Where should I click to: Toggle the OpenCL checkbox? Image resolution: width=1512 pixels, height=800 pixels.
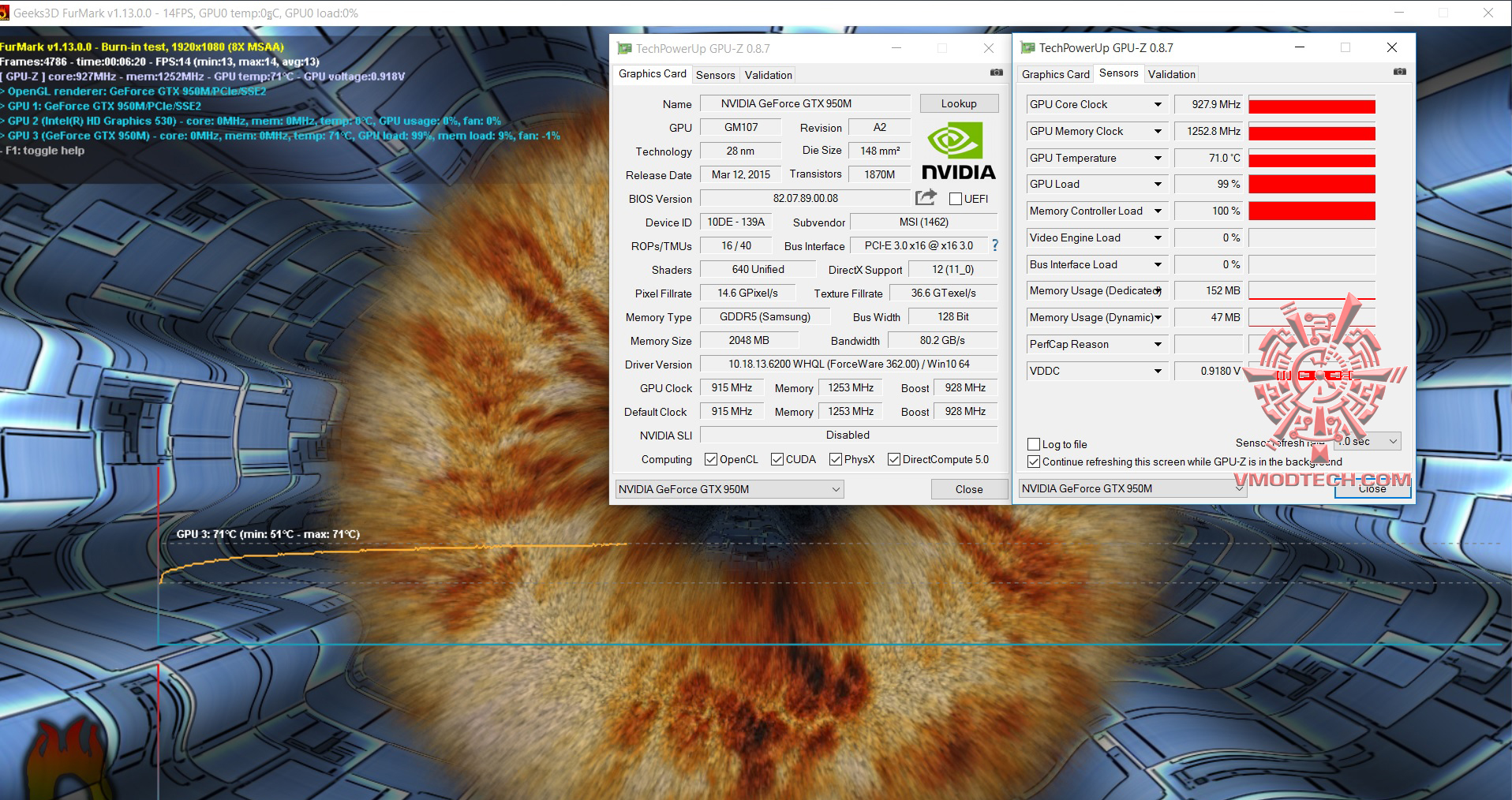(711, 459)
